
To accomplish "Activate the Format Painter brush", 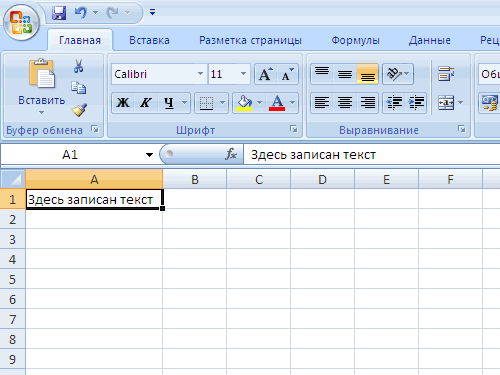I will click(79, 110).
